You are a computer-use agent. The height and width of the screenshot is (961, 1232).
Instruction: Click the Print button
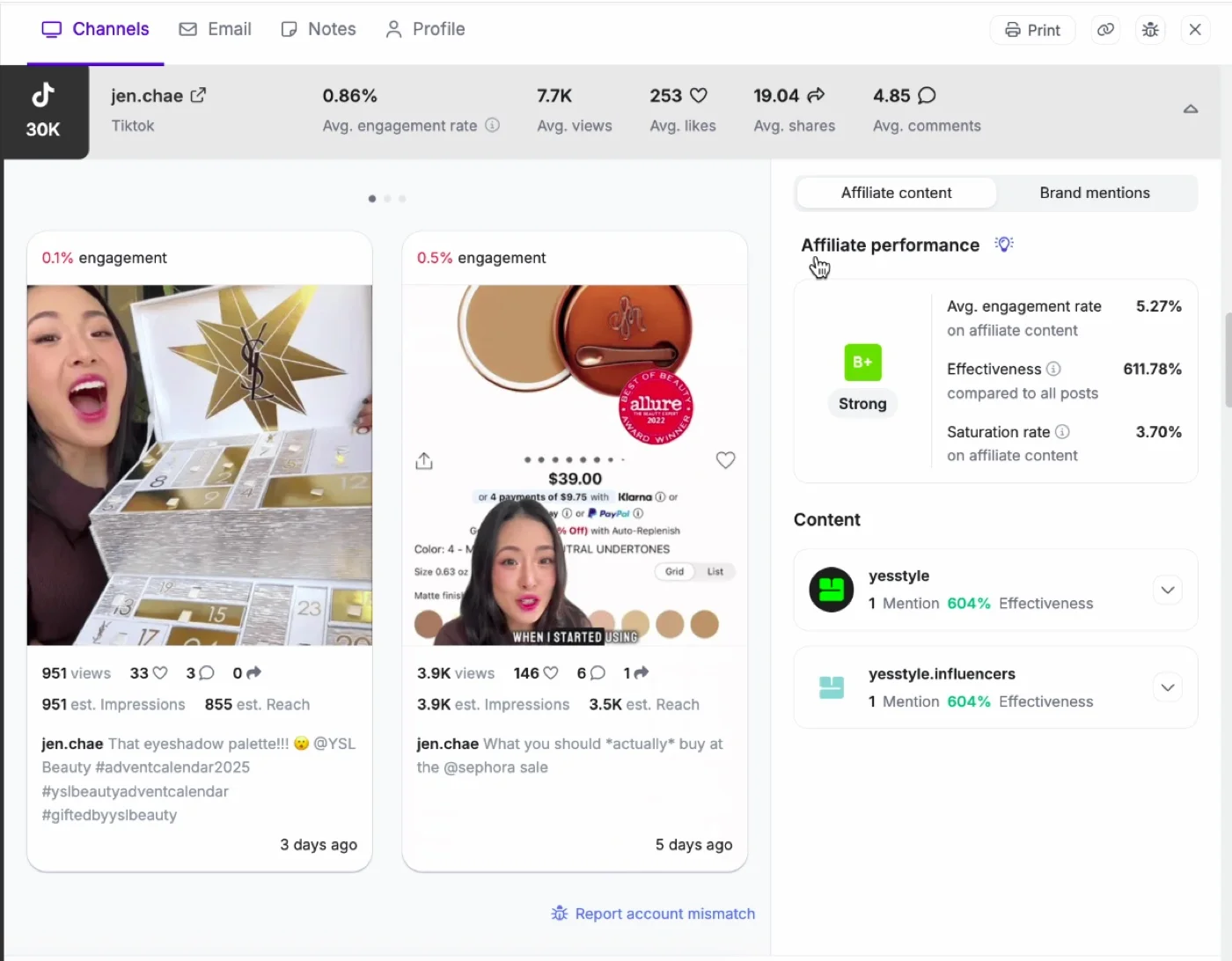coord(1032,30)
